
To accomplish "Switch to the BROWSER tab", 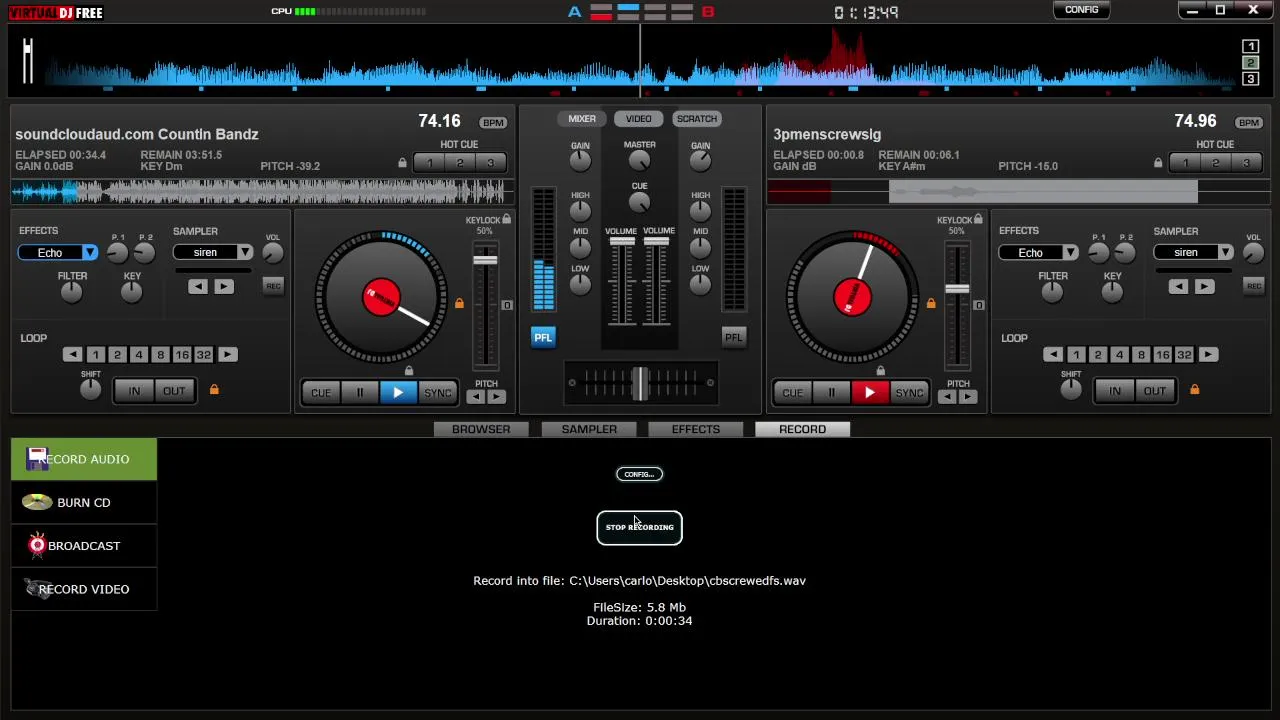I will [481, 429].
